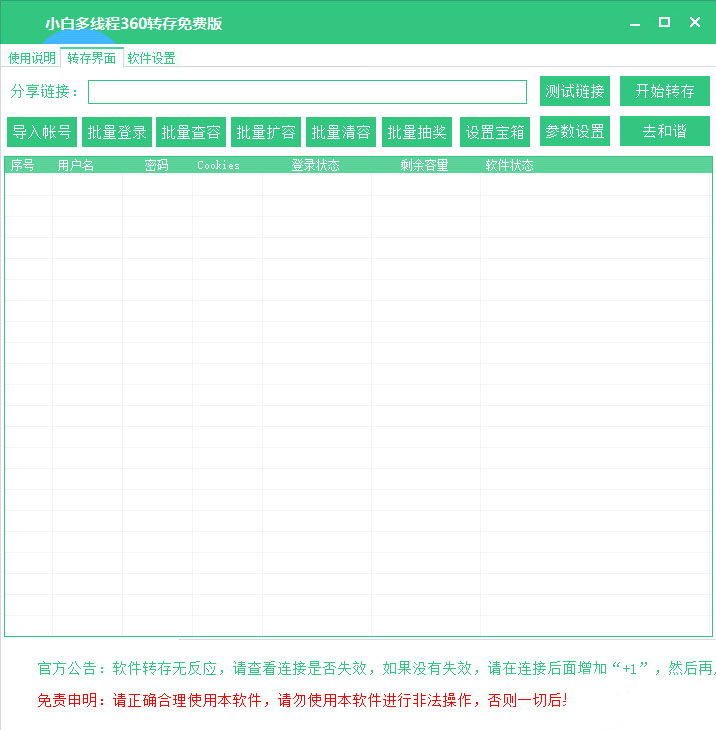
Task: Click the 批量查容 button
Action: 191,132
